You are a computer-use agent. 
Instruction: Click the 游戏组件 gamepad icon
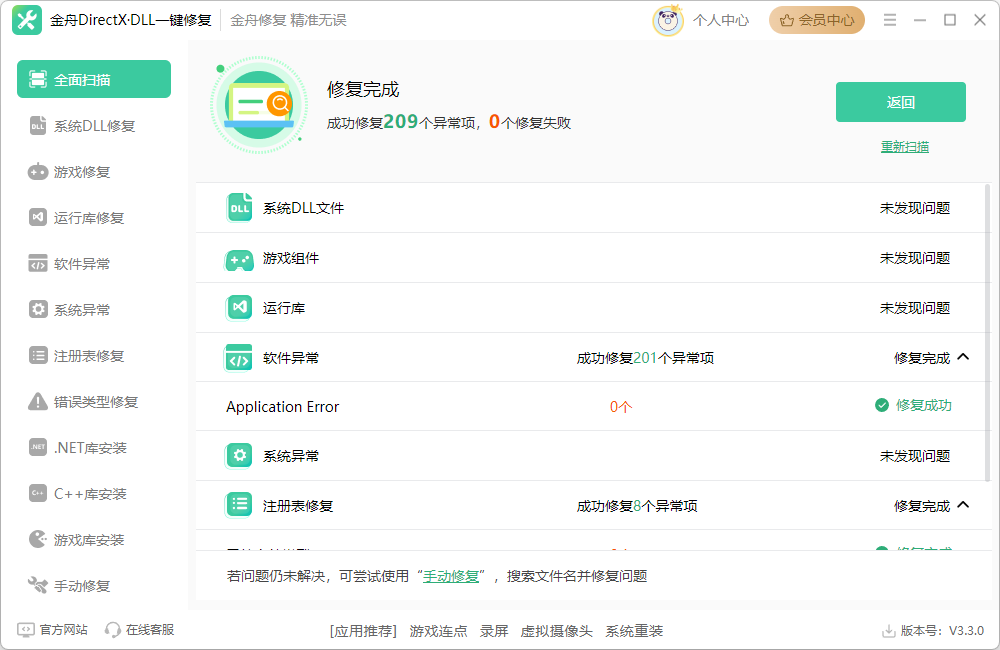tap(239, 259)
